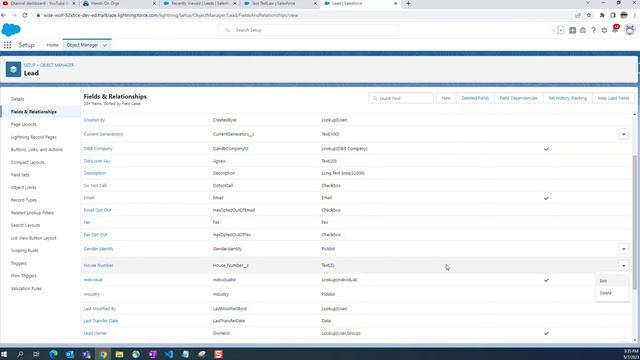The height and width of the screenshot is (360, 640).
Task: Open the notifications bell icon
Action: click(x=615, y=29)
